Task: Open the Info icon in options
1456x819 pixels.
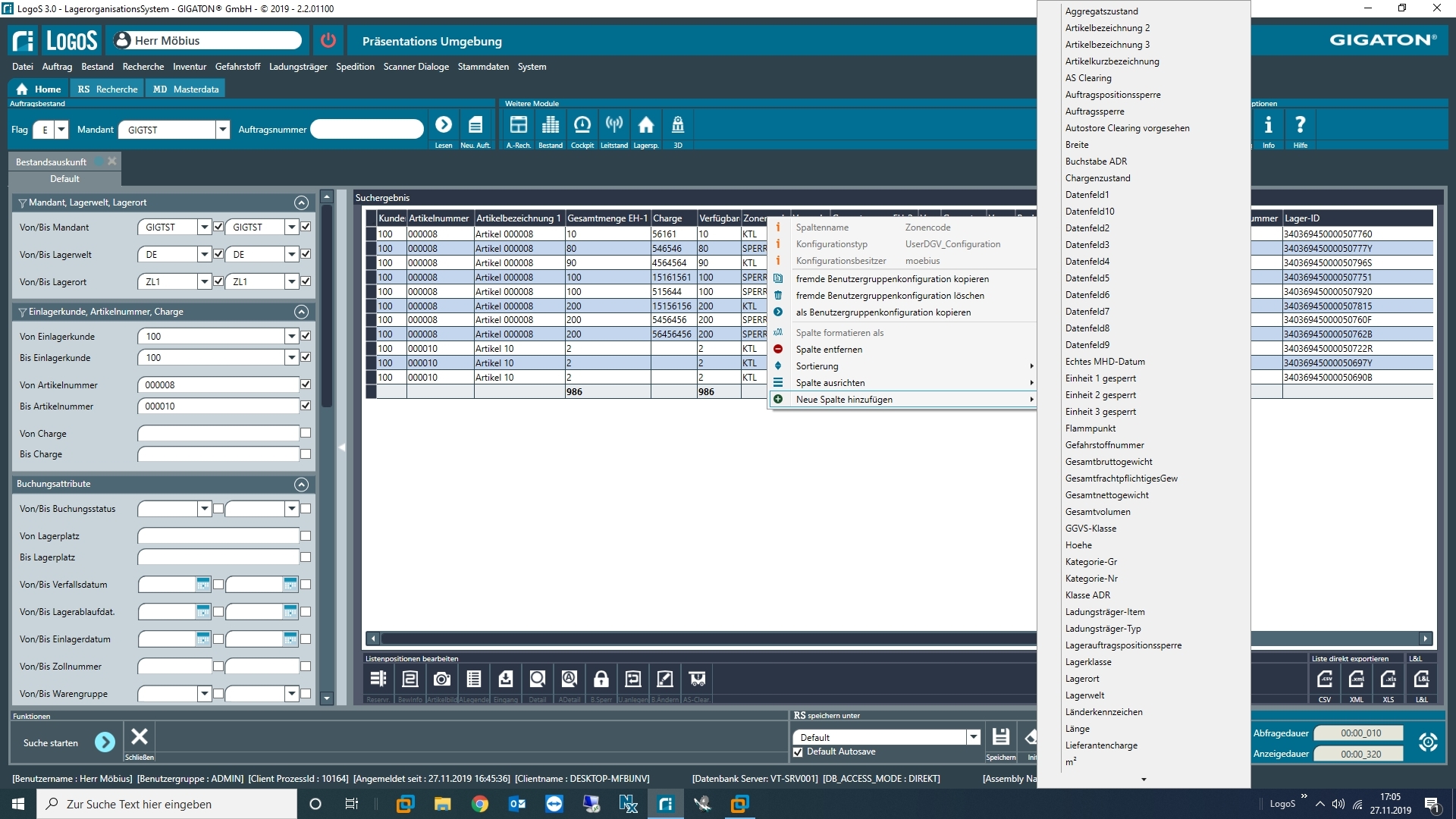Action: [x=1268, y=126]
